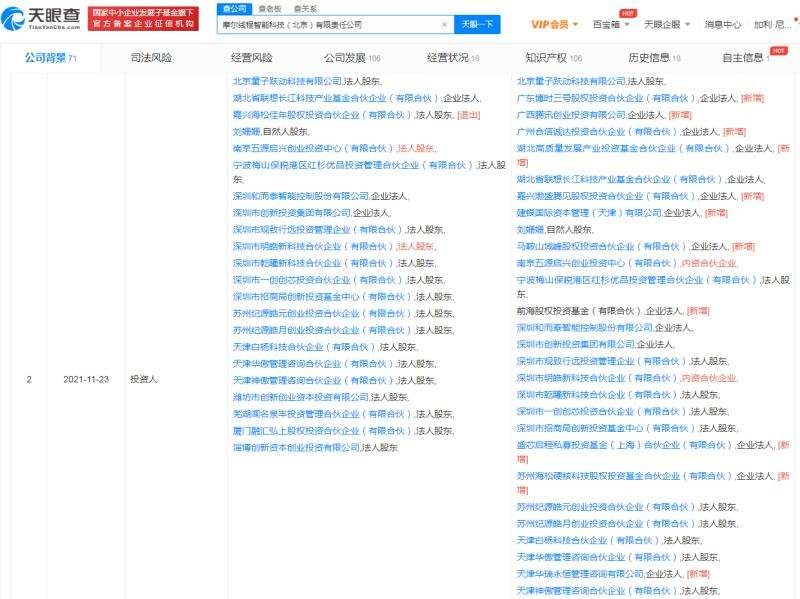Open the 司法风险 tab
This screenshot has width=800, height=599.
(151, 58)
